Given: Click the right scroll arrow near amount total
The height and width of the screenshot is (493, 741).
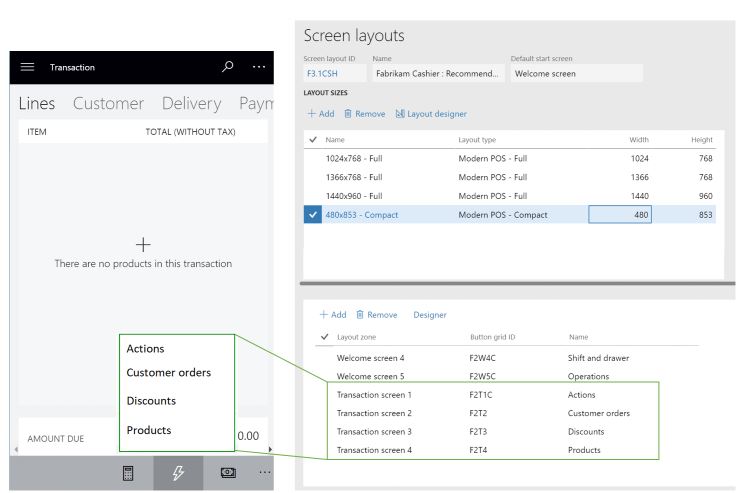Looking at the screenshot, I should [x=270, y=449].
